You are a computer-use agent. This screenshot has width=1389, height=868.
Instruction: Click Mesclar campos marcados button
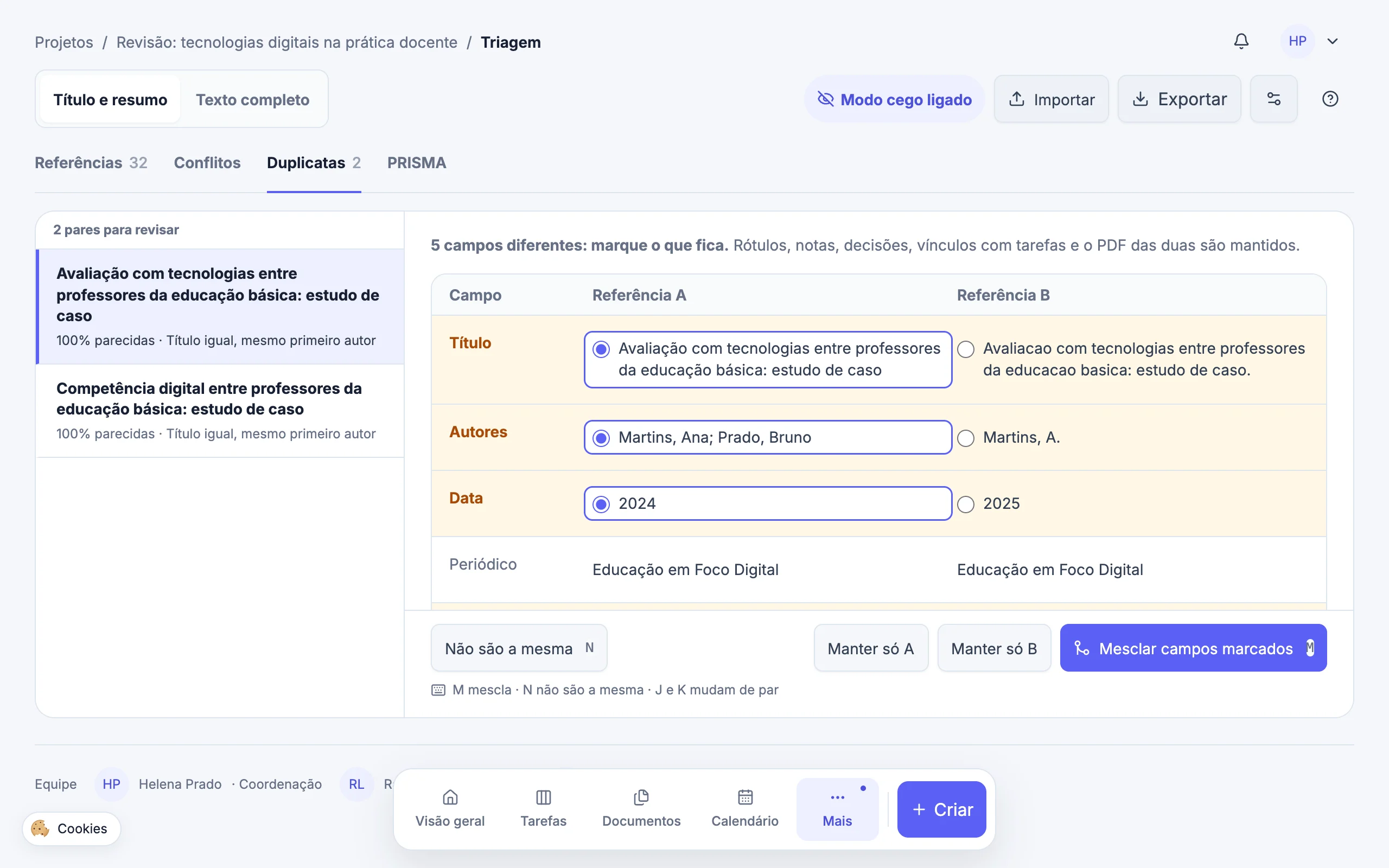[1193, 648]
